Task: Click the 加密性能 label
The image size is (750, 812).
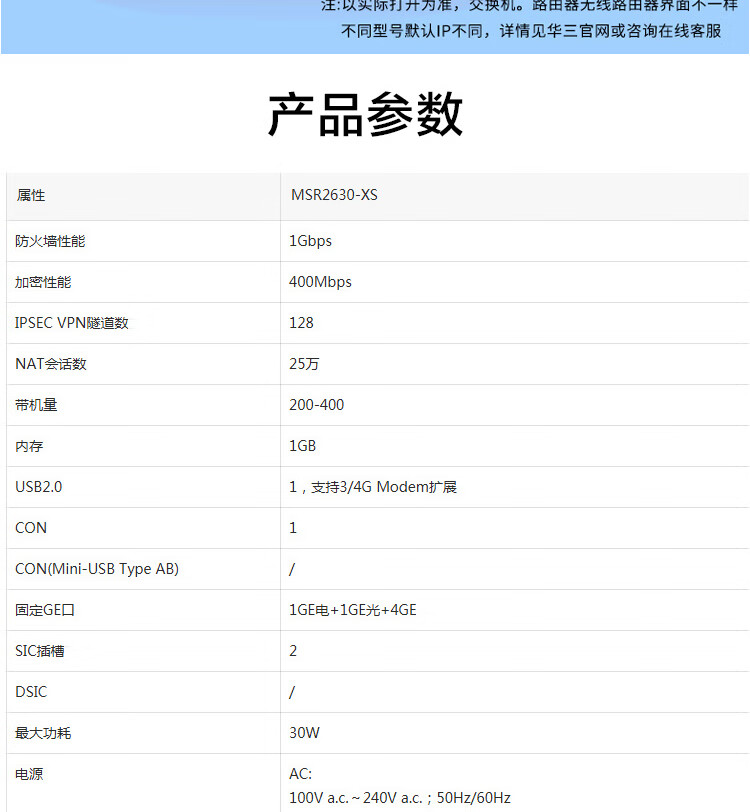Action: (43, 282)
